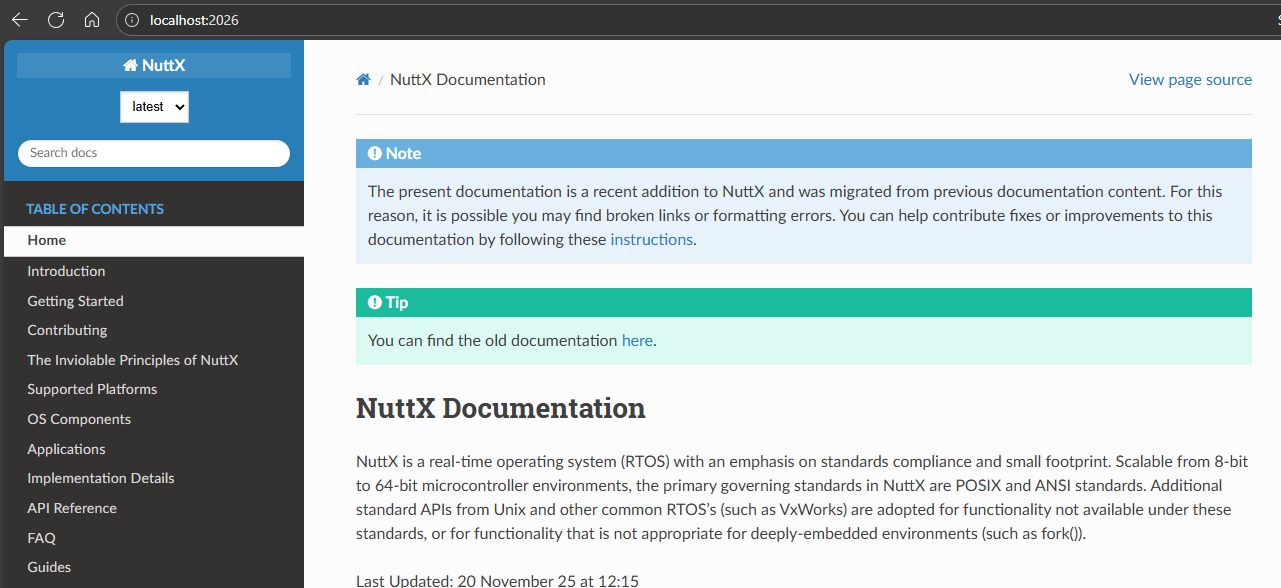The image size is (1281, 588).
Task: Click the 'NuttX Documentation' main heading
Action: tap(501, 409)
